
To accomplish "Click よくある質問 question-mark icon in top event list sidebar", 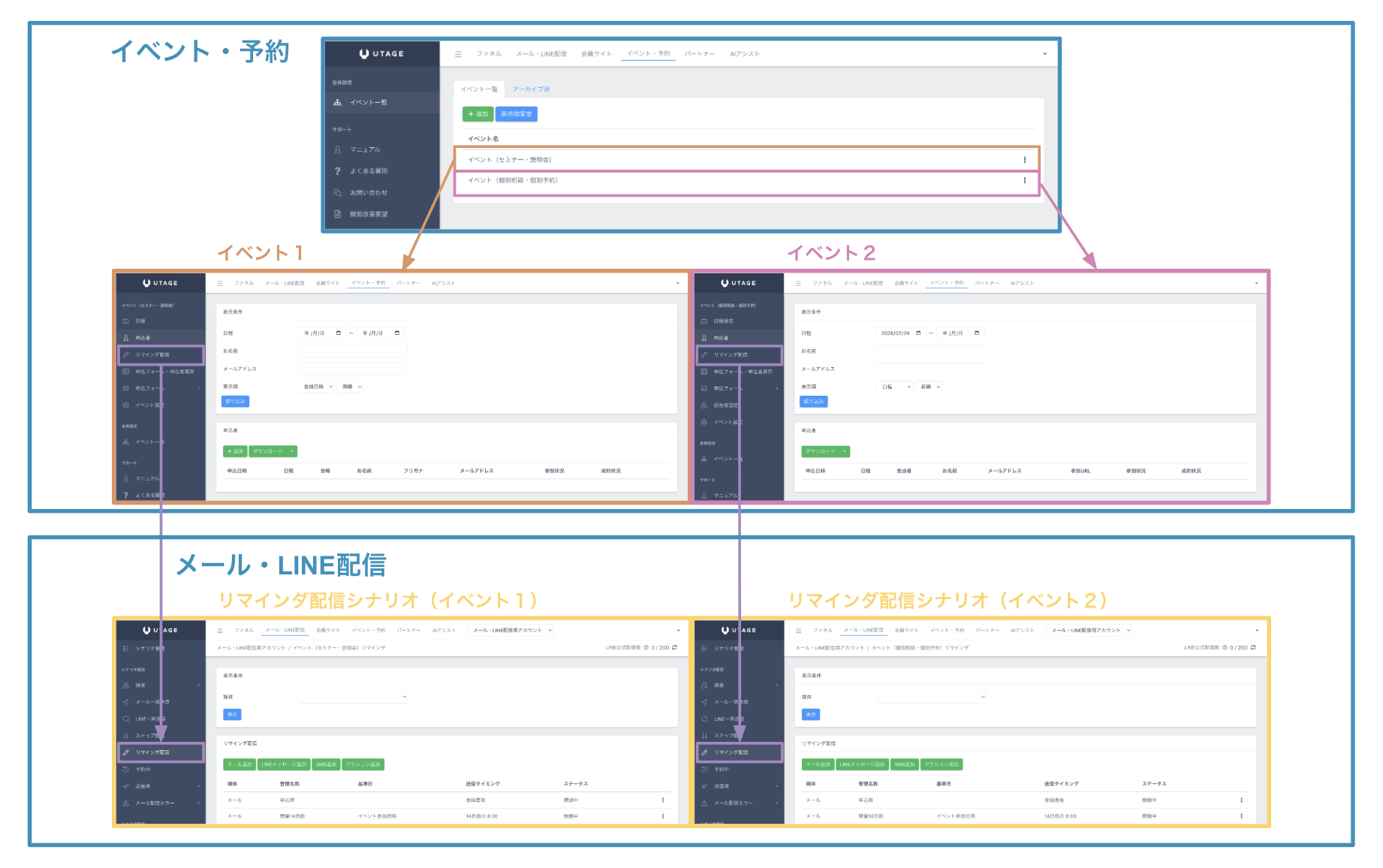I will pyautogui.click(x=337, y=171).
